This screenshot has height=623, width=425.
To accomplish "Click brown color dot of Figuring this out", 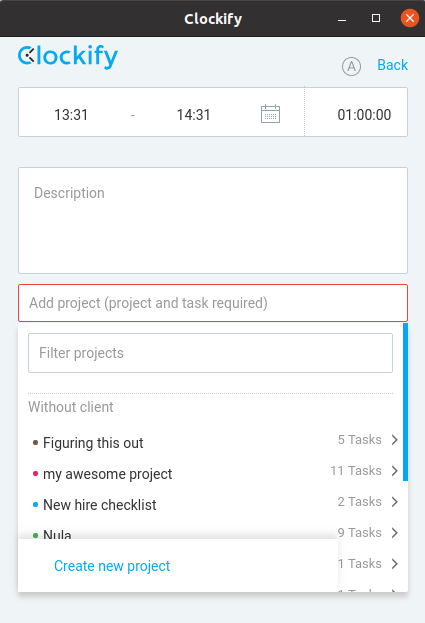I will [x=35, y=442].
